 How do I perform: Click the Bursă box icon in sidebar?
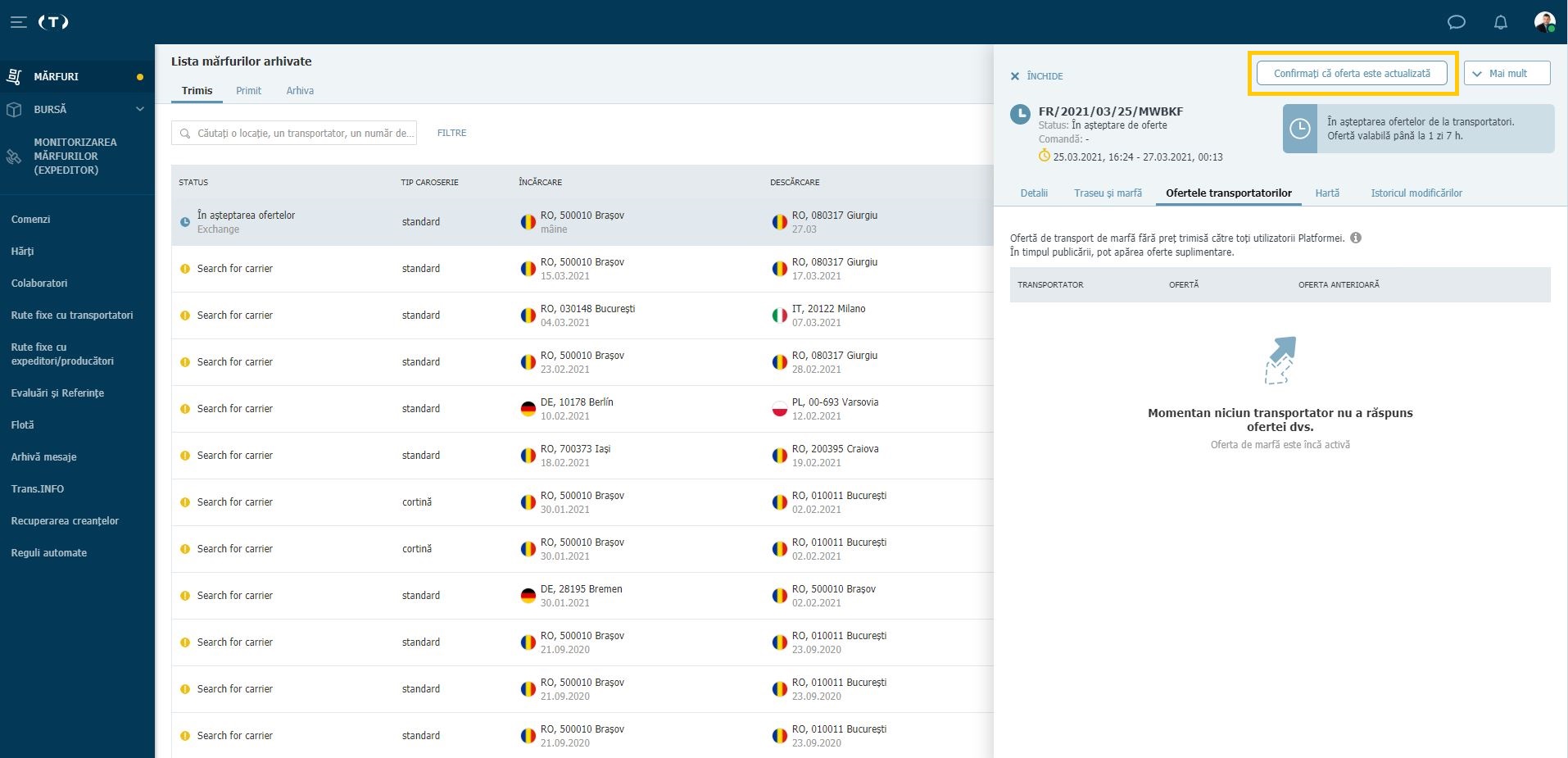(x=14, y=109)
